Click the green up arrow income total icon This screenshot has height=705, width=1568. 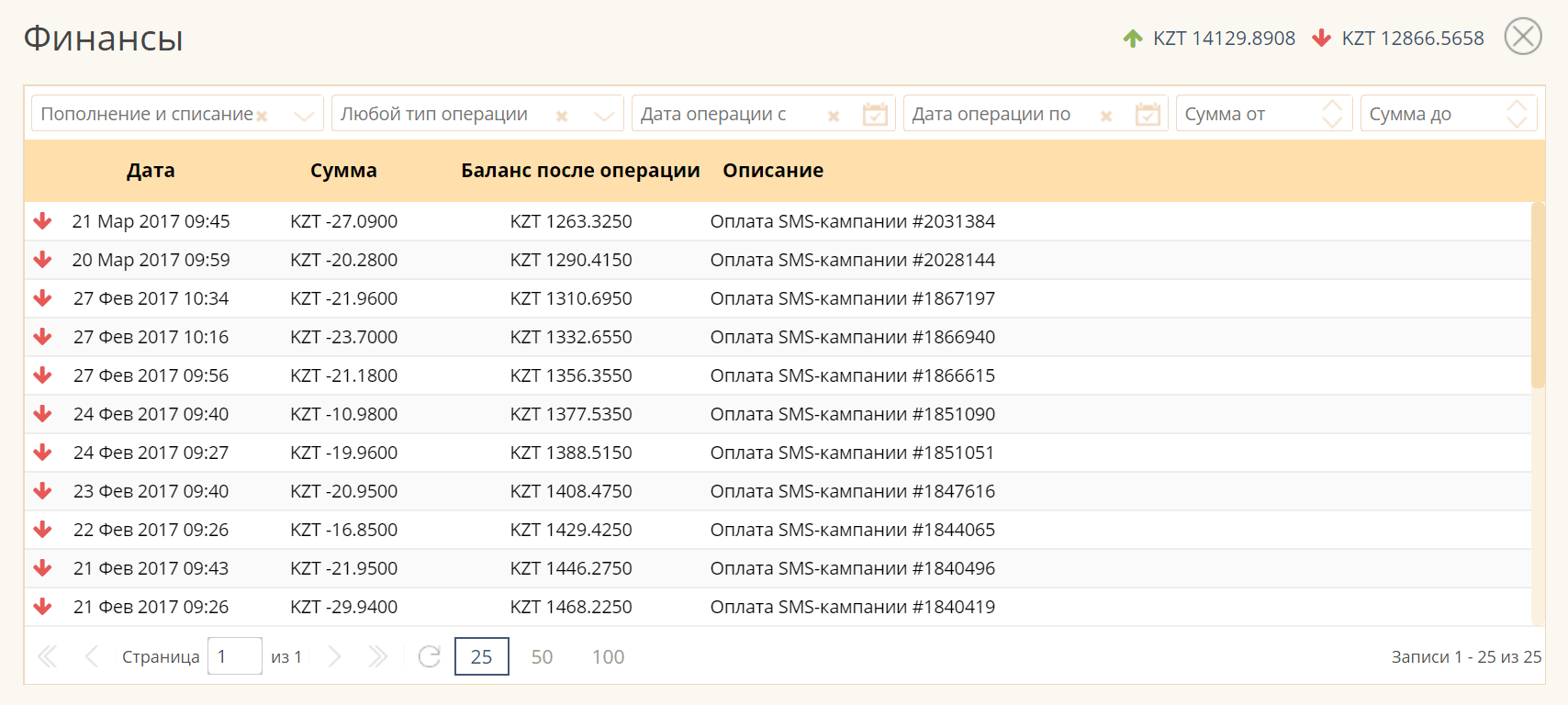click(x=1133, y=39)
